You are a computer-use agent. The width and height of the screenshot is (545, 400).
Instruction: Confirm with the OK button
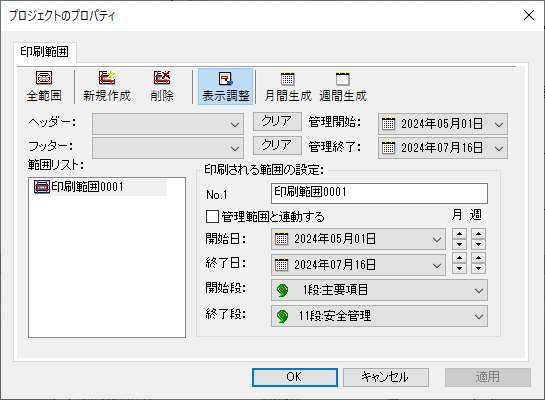(295, 377)
